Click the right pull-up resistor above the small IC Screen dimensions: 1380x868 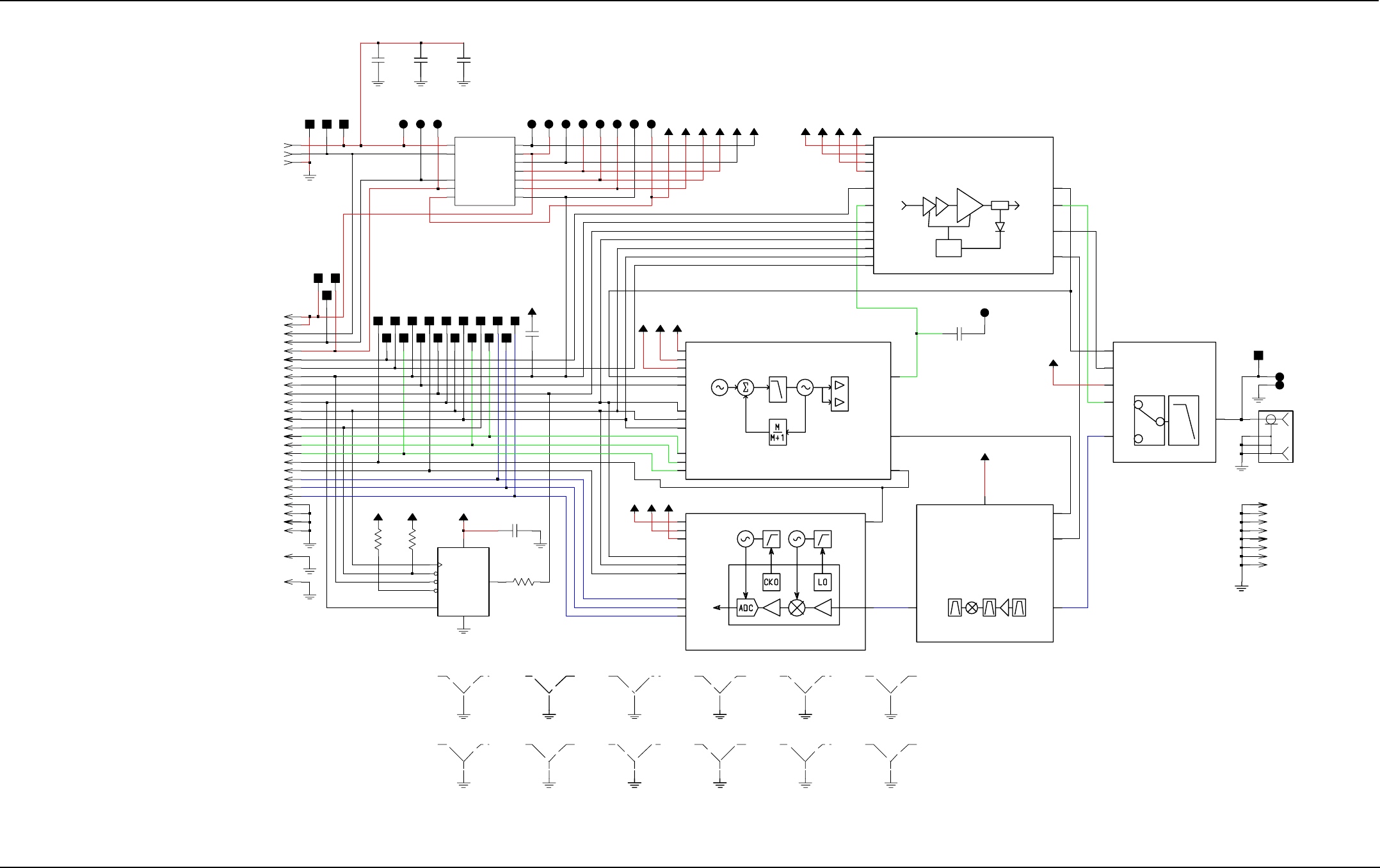(x=412, y=539)
